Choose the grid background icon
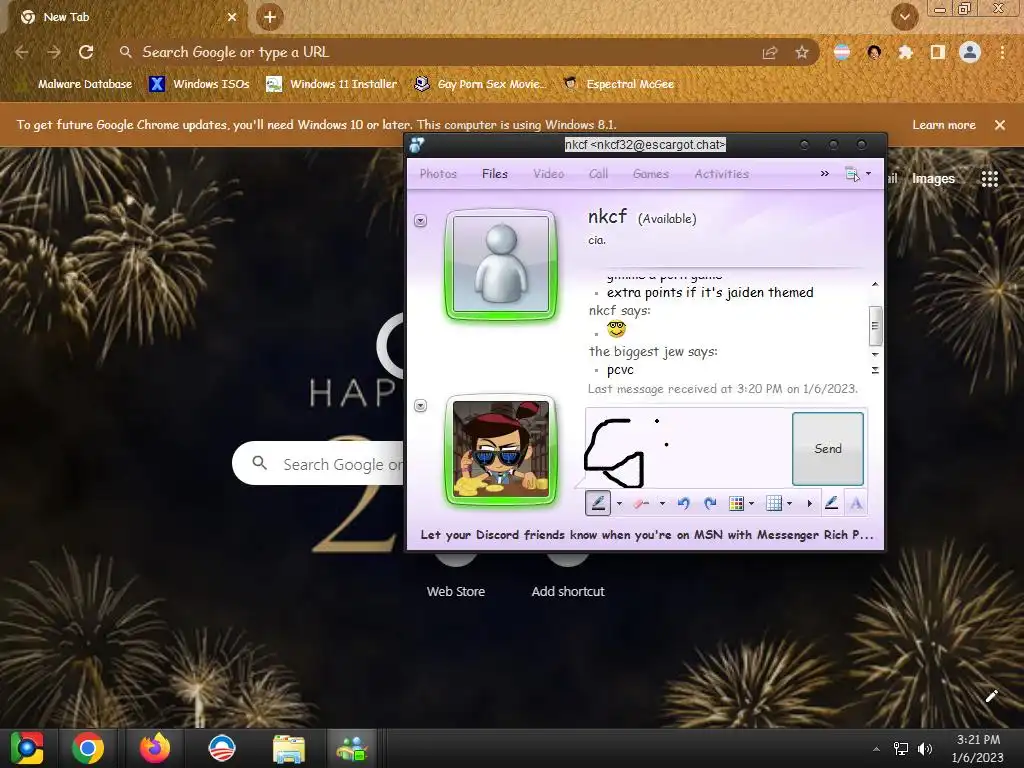1024x768 pixels. click(x=774, y=504)
